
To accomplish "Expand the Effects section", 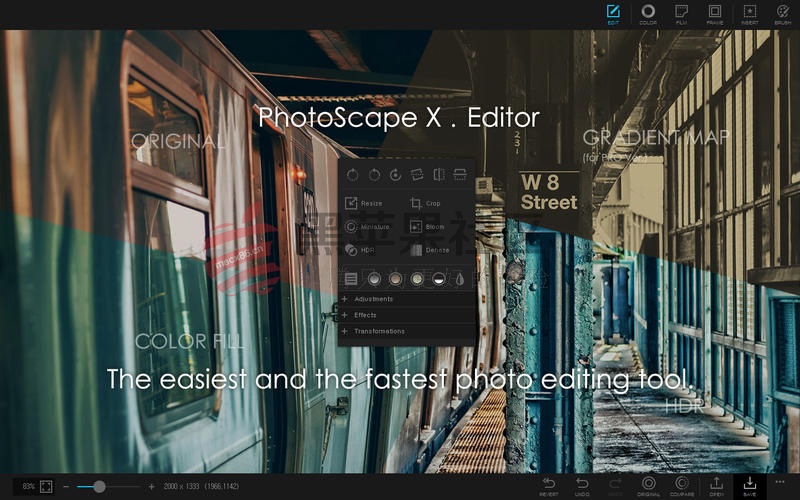I will click(x=407, y=315).
